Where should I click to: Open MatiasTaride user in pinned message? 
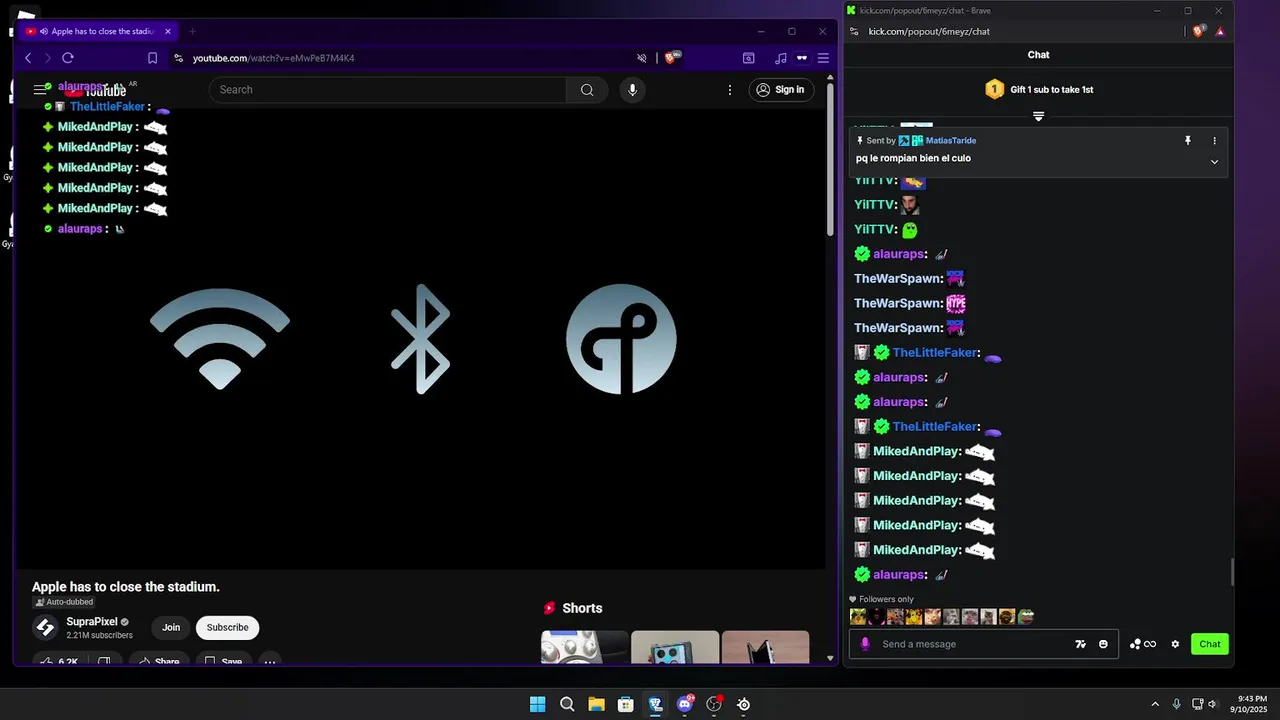pos(951,141)
